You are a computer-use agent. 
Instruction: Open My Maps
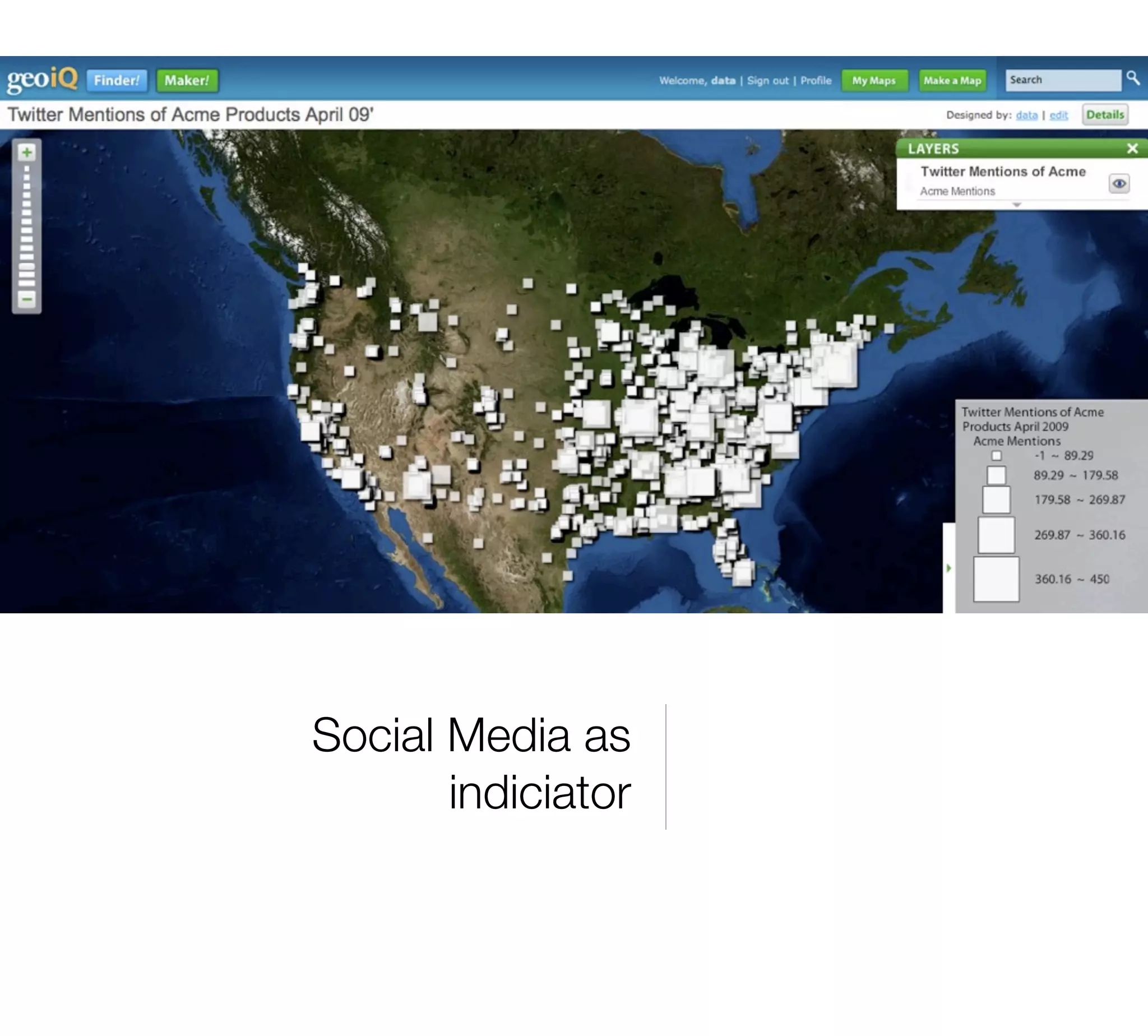pos(874,80)
